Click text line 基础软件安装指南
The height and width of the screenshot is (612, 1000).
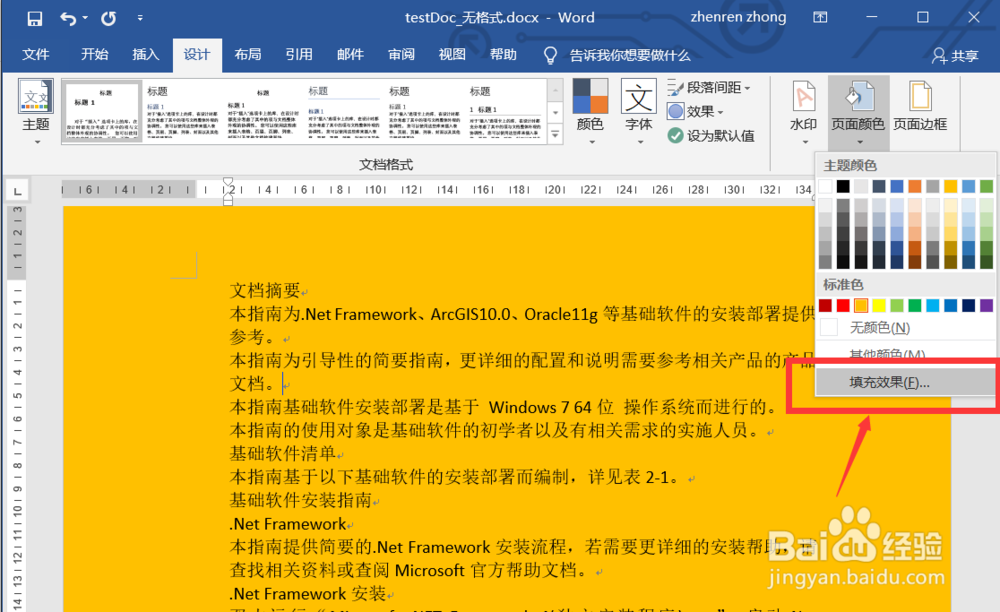[300, 500]
